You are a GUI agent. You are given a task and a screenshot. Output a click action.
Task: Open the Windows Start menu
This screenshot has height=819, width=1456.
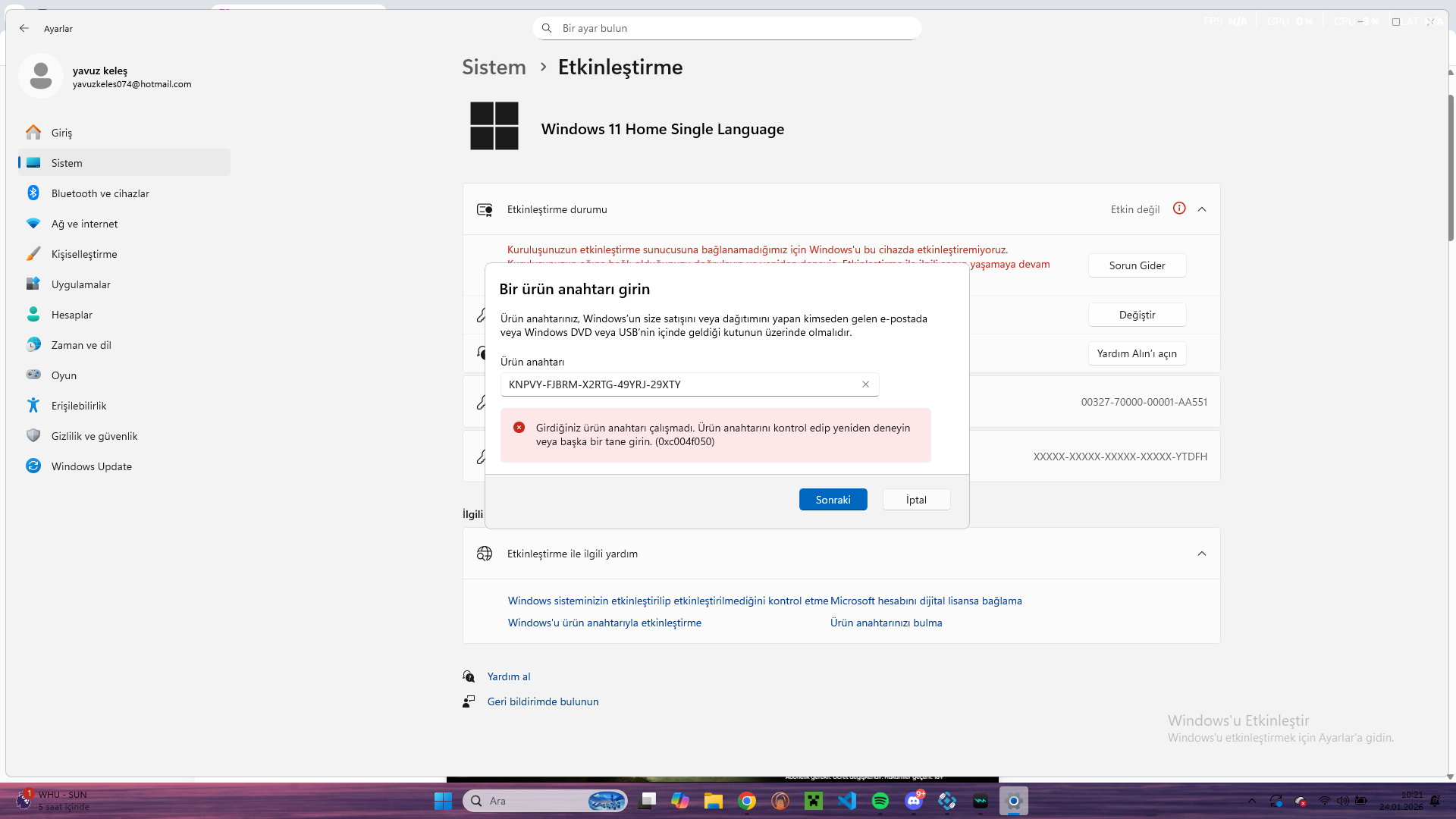tap(443, 801)
